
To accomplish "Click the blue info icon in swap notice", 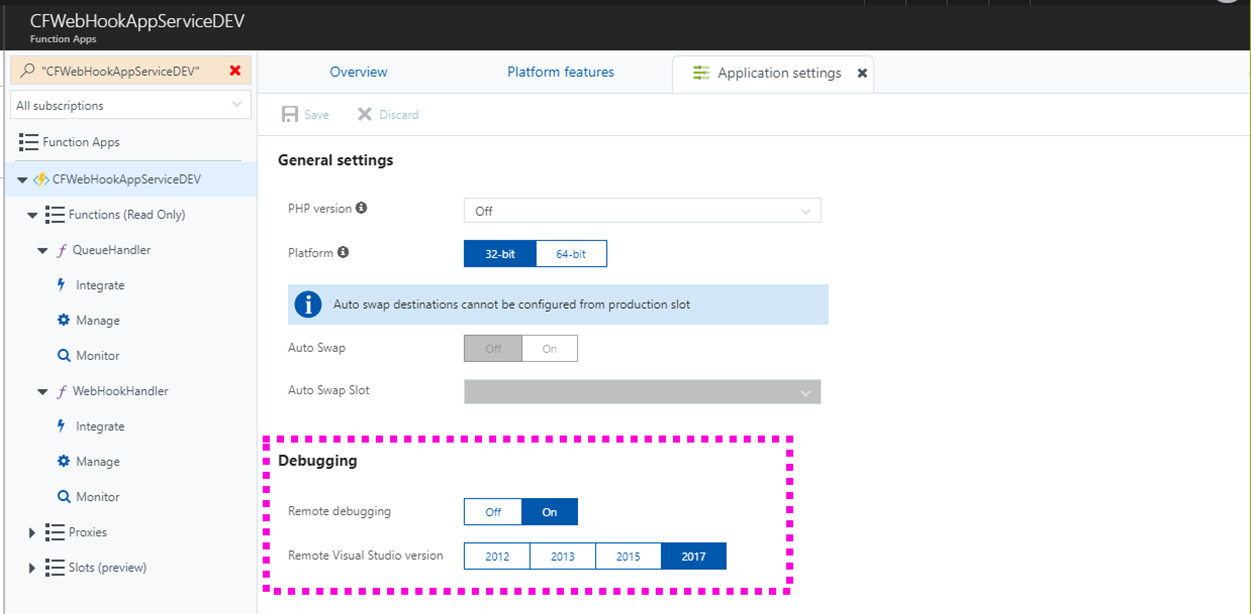I will (308, 304).
